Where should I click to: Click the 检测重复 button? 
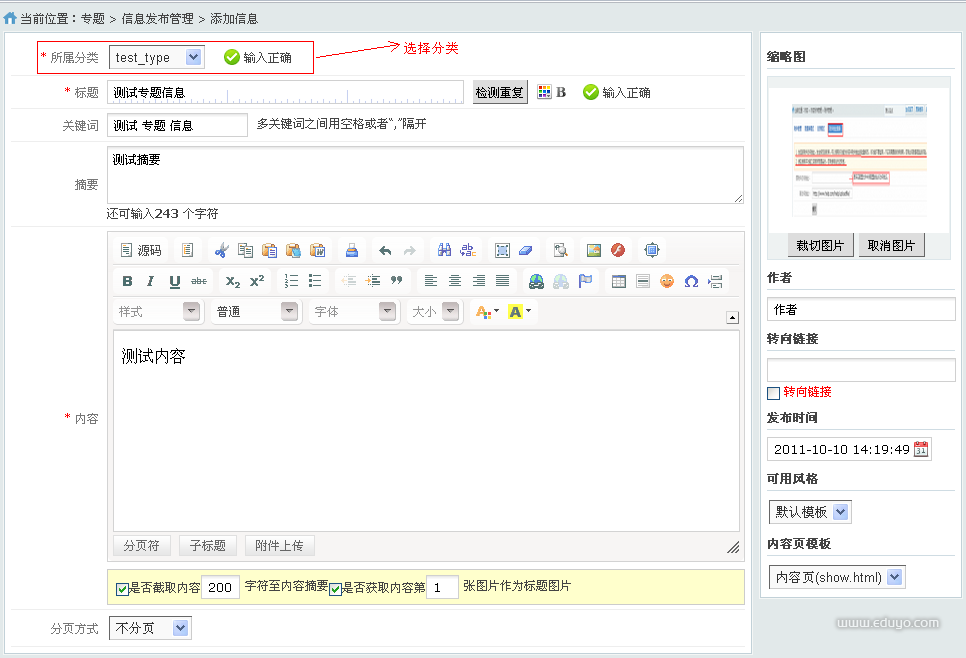tap(500, 92)
